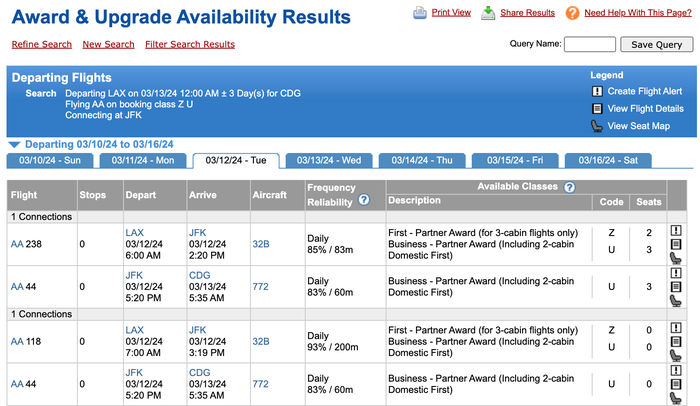Create flight alert for first AA 44 row

(x=676, y=273)
